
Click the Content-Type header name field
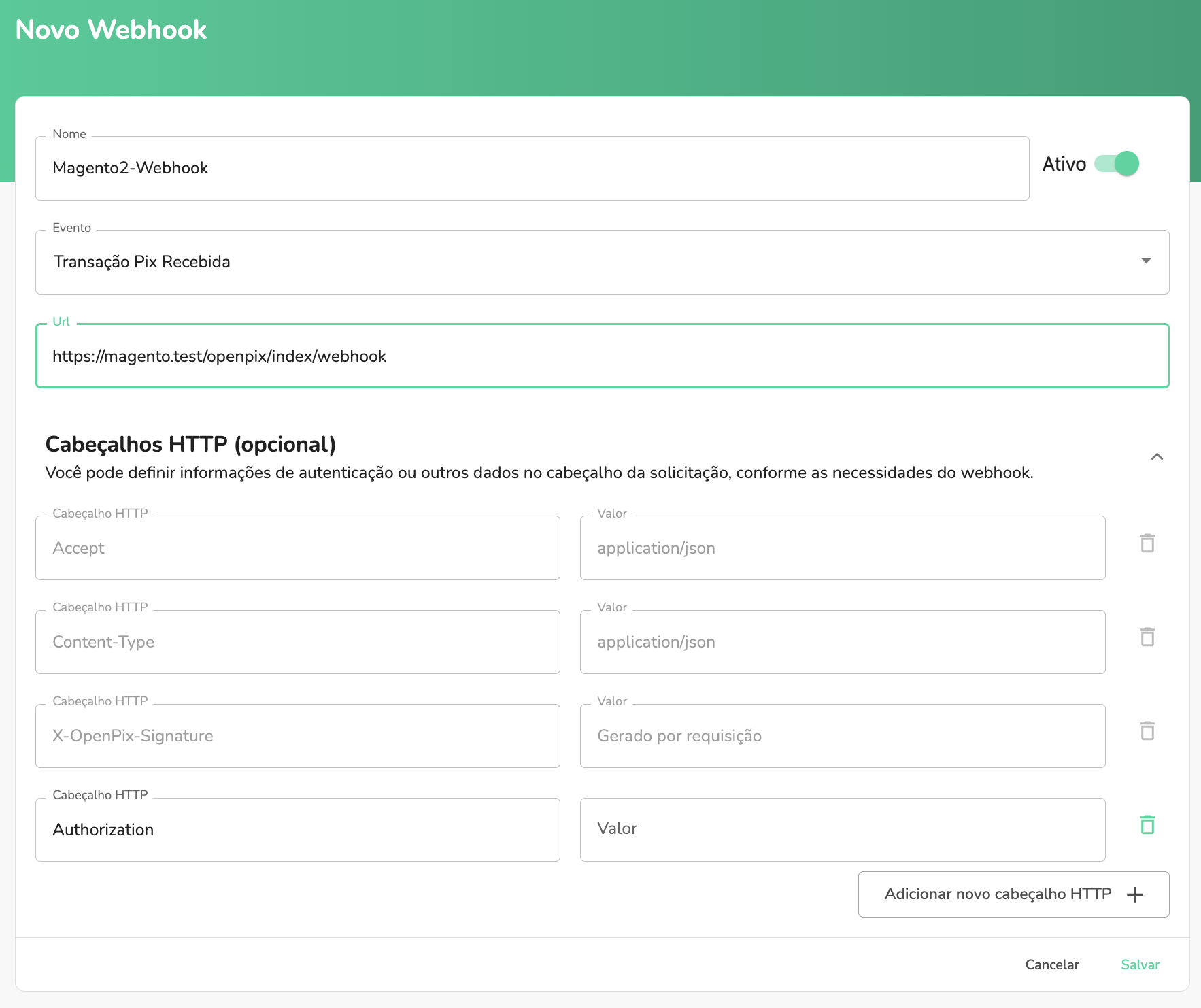pos(297,641)
